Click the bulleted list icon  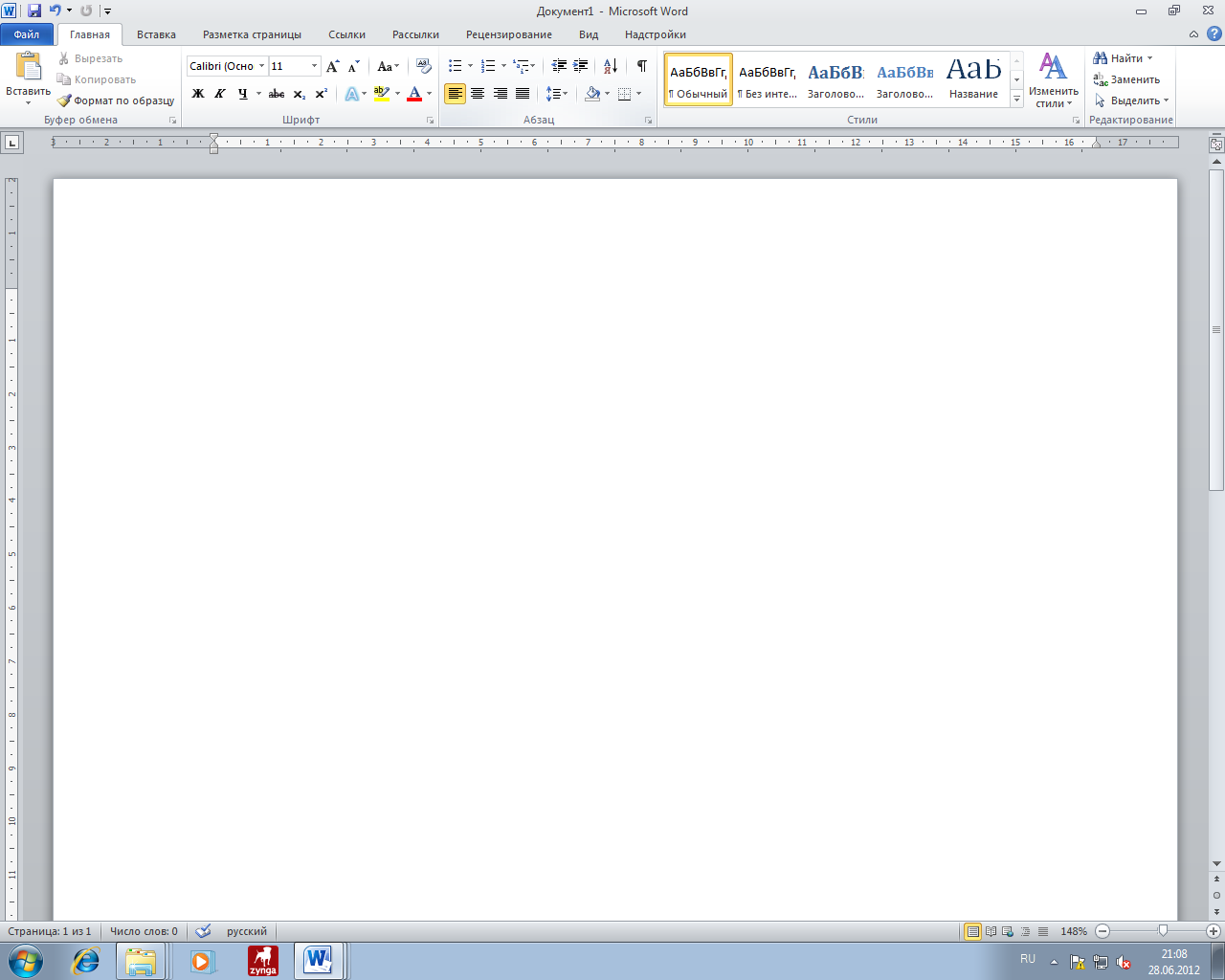[x=456, y=66]
